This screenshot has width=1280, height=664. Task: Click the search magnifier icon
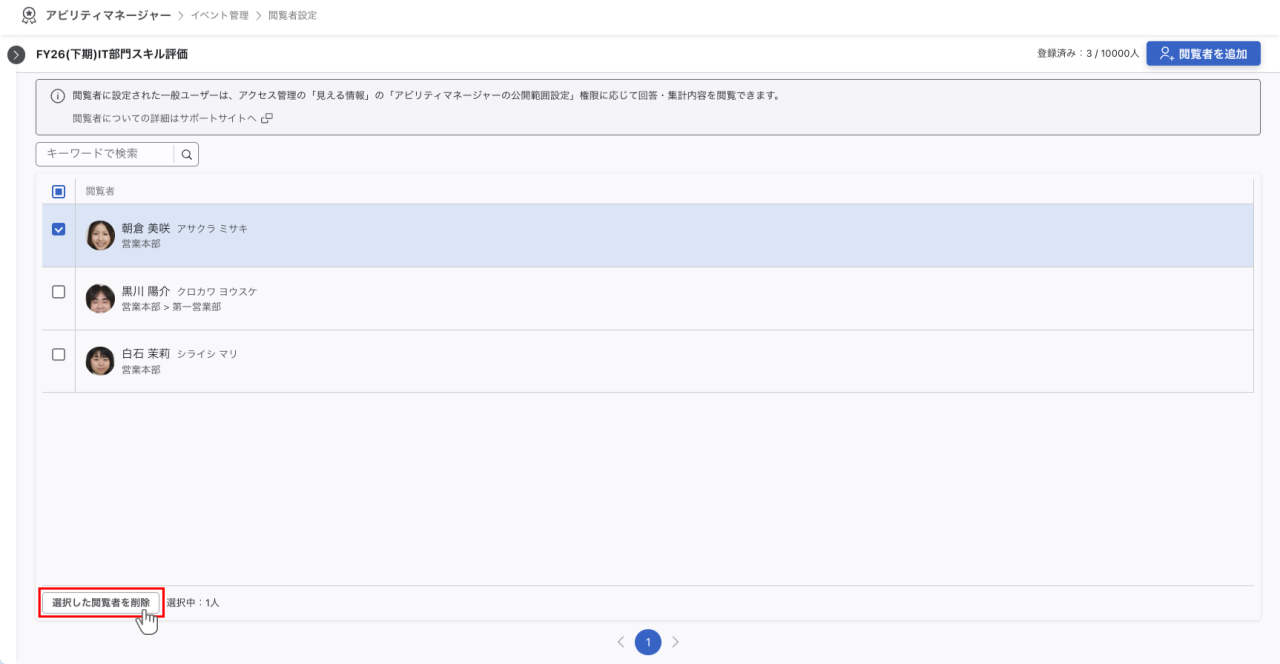pyautogui.click(x=186, y=154)
